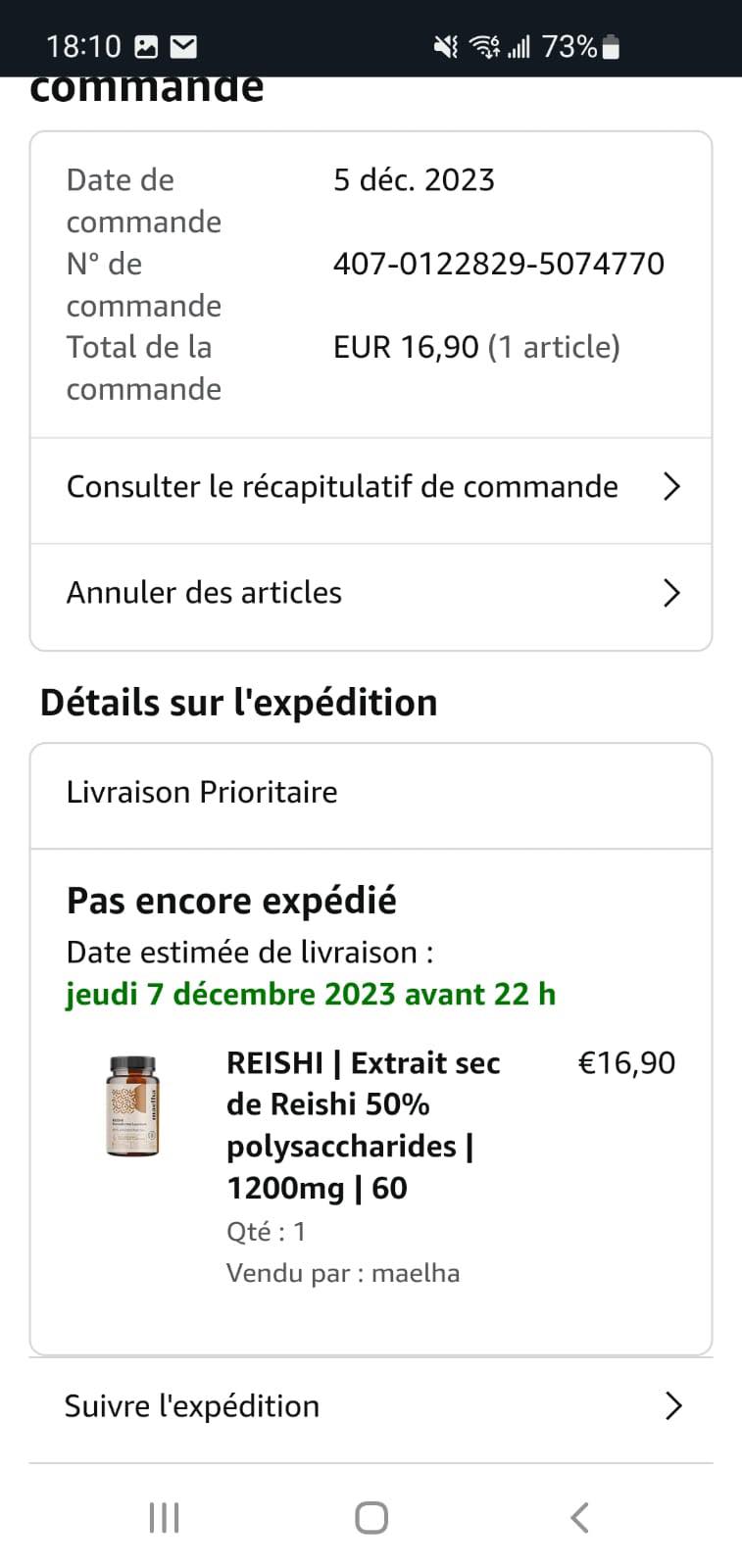This screenshot has width=742, height=1568.
Task: Select Annuler des articles
Action: 204,593
